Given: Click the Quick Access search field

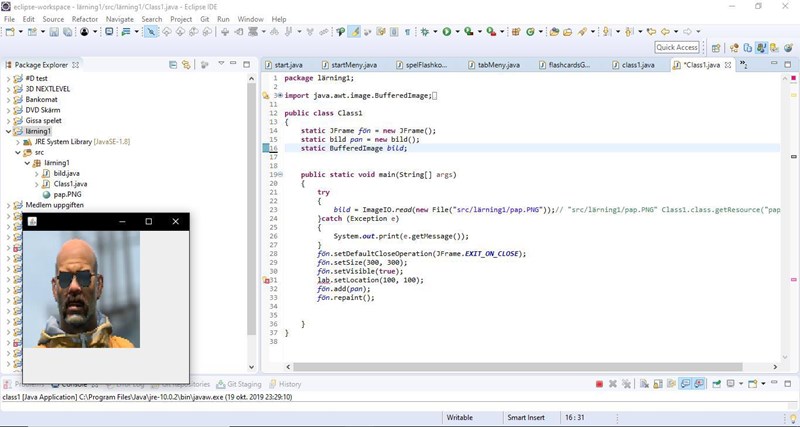Looking at the screenshot, I should coord(677,47).
